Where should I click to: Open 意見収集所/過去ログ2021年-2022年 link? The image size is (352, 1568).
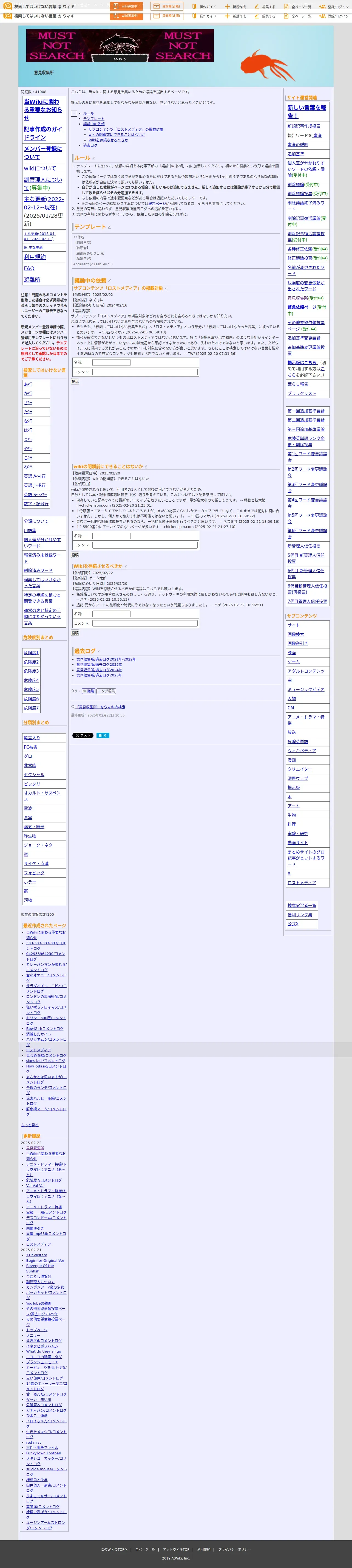tap(106, 659)
